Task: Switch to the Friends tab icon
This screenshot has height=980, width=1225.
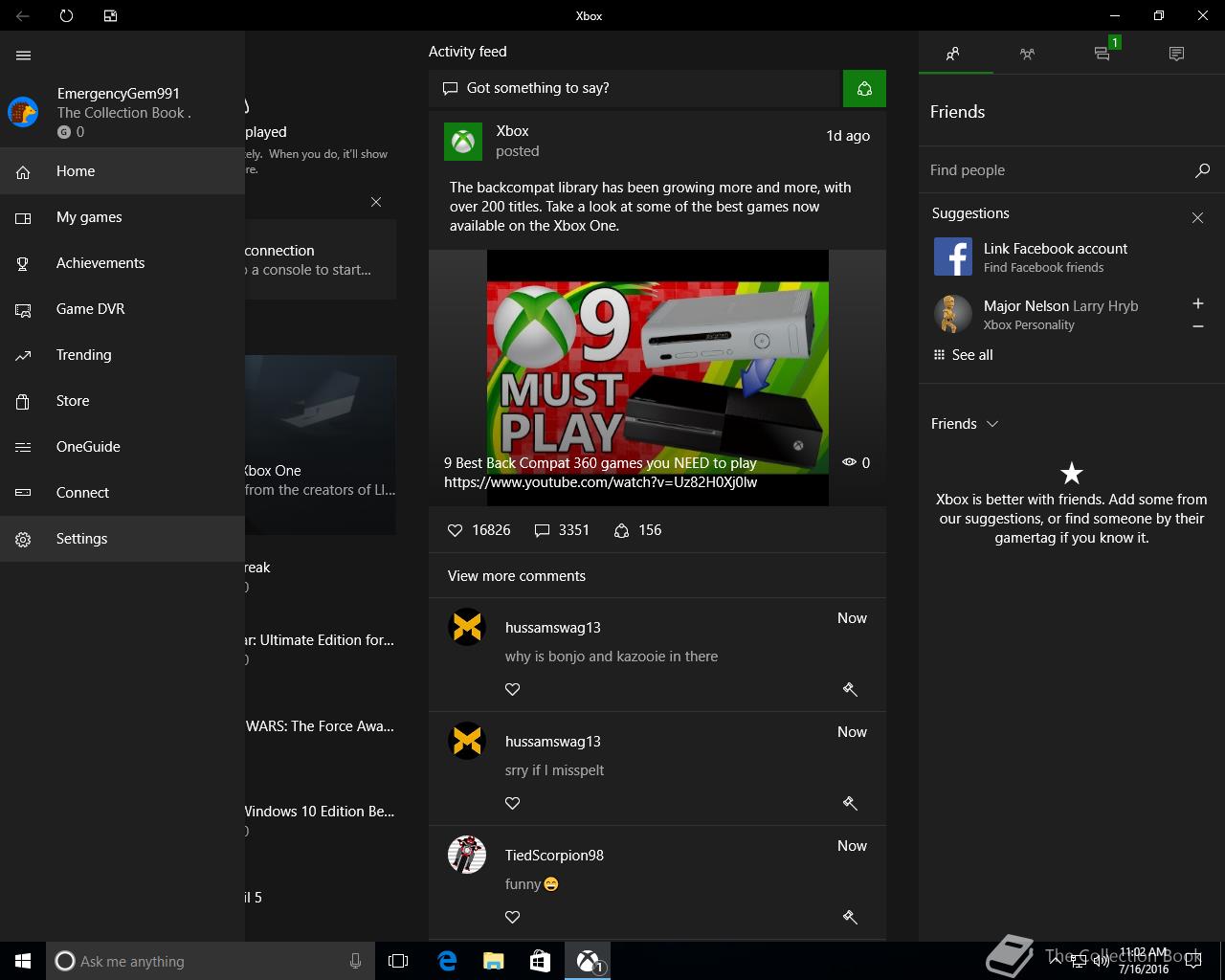Action: [x=953, y=54]
